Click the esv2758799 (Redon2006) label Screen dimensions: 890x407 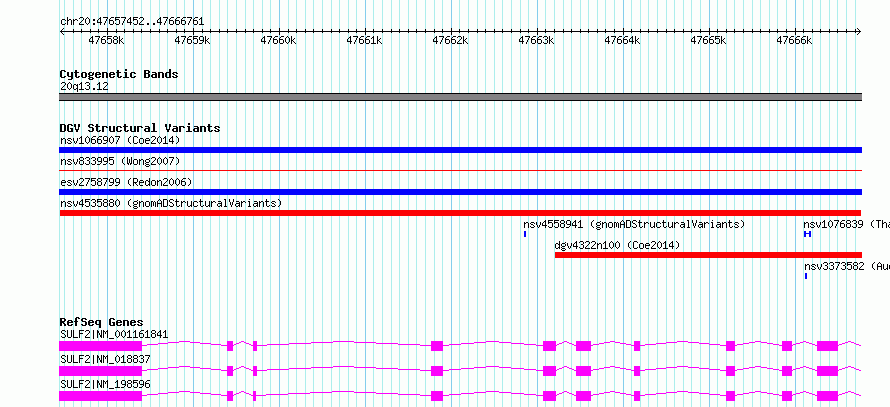(126, 182)
